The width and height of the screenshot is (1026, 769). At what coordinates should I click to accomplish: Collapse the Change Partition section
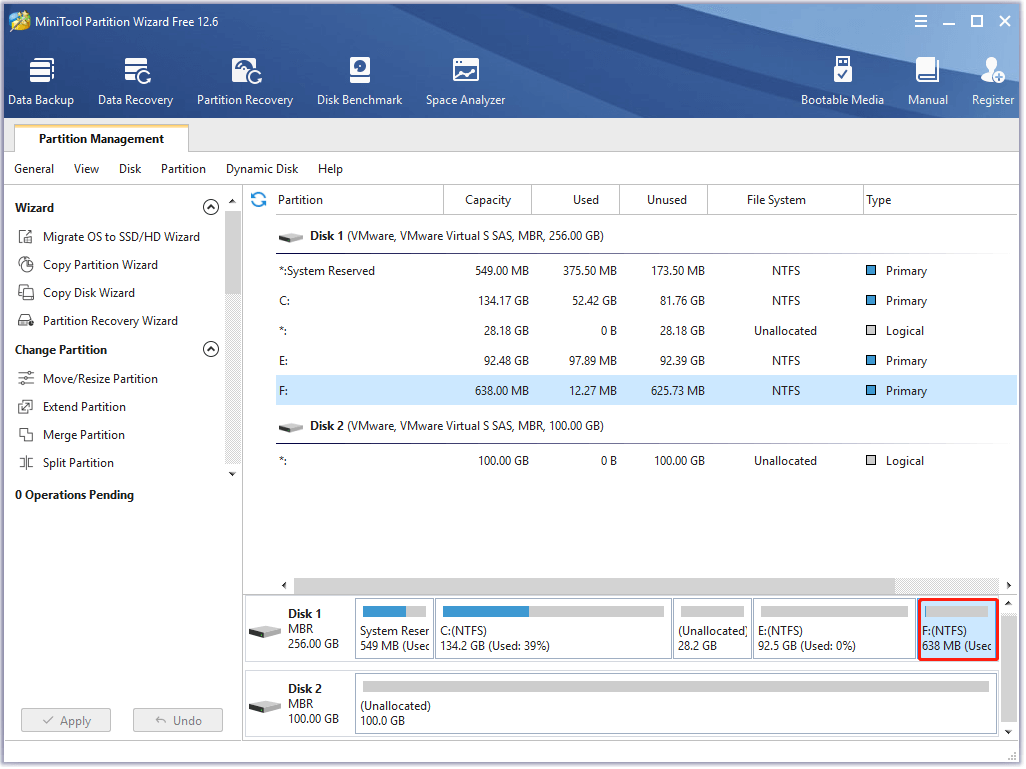pos(211,349)
